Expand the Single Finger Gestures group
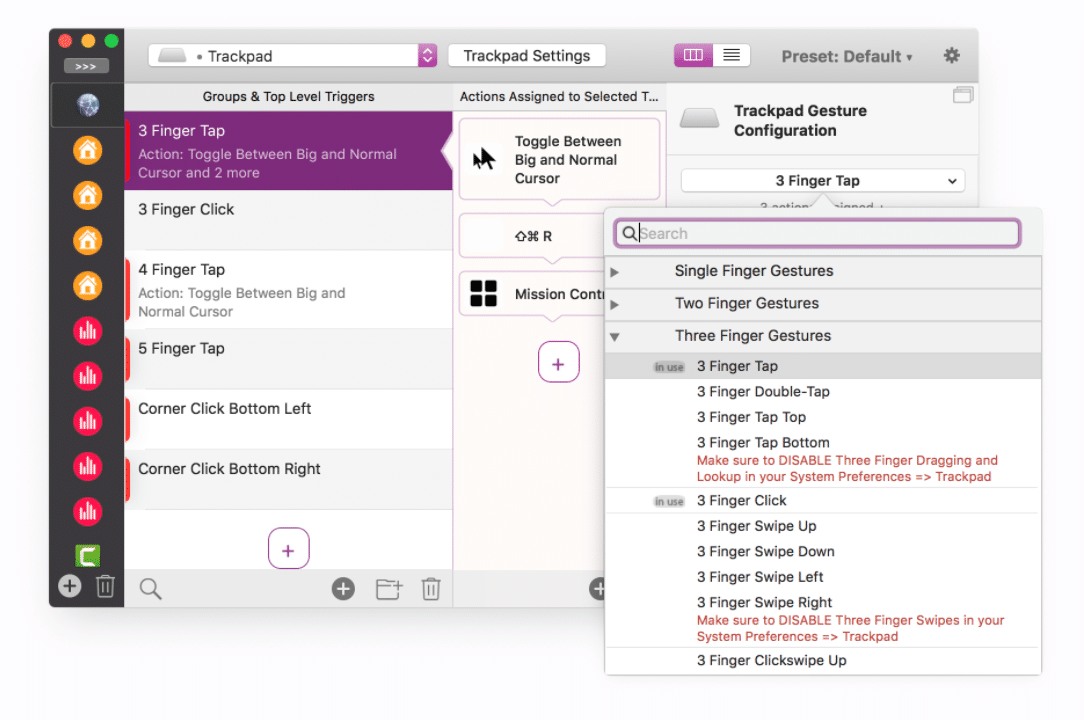The width and height of the screenshot is (1084, 720). click(615, 272)
